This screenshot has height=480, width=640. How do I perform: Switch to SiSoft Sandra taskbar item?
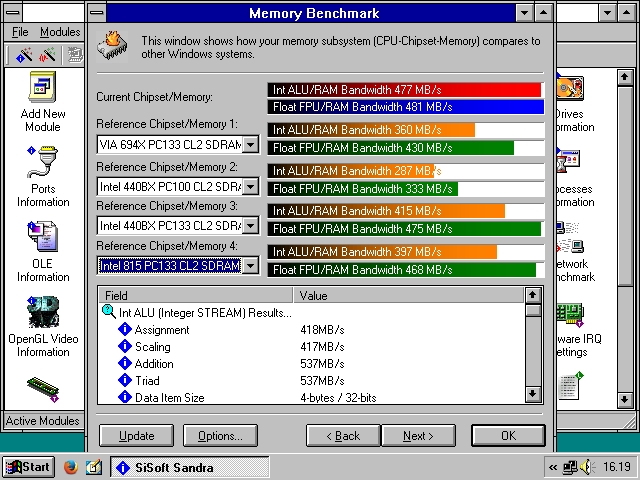(x=189, y=467)
